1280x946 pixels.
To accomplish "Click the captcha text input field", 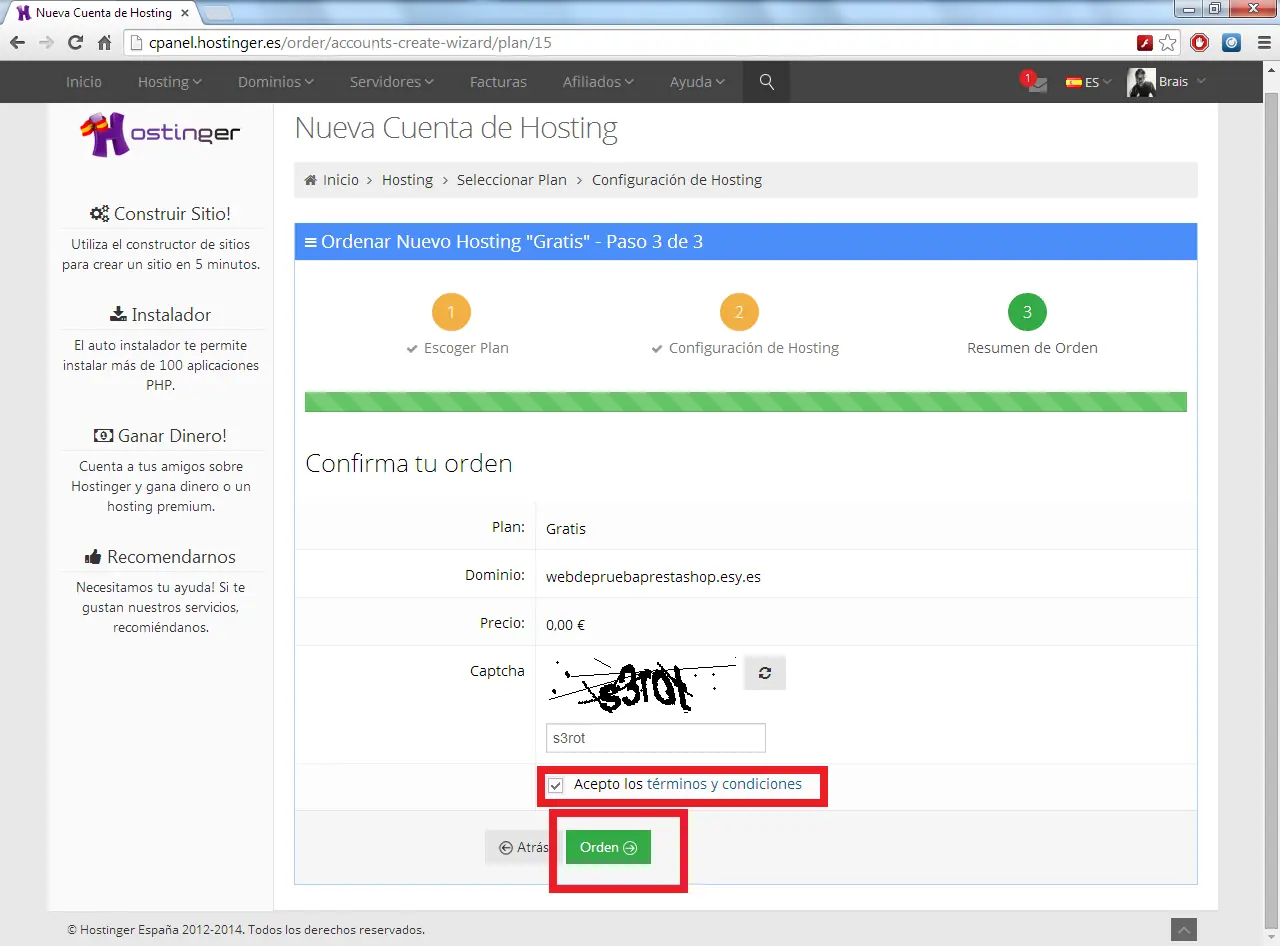I will coord(656,738).
